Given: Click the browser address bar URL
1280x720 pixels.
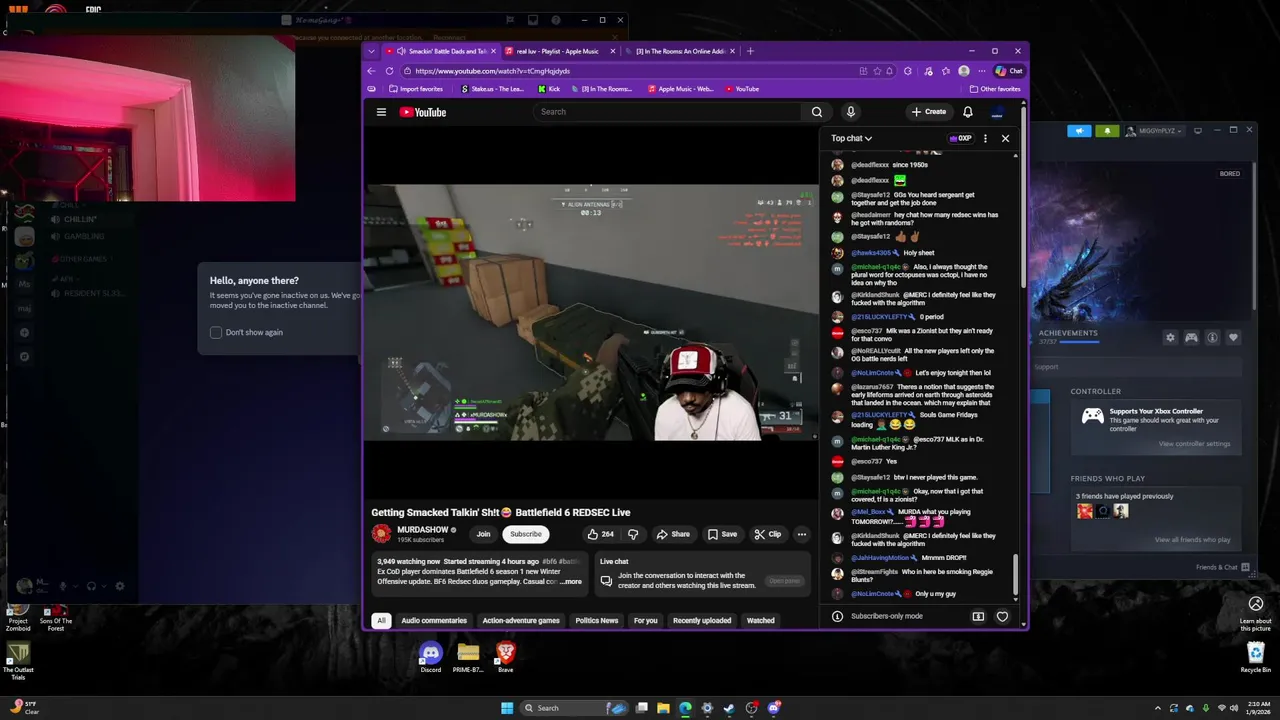Looking at the screenshot, I should 493,71.
